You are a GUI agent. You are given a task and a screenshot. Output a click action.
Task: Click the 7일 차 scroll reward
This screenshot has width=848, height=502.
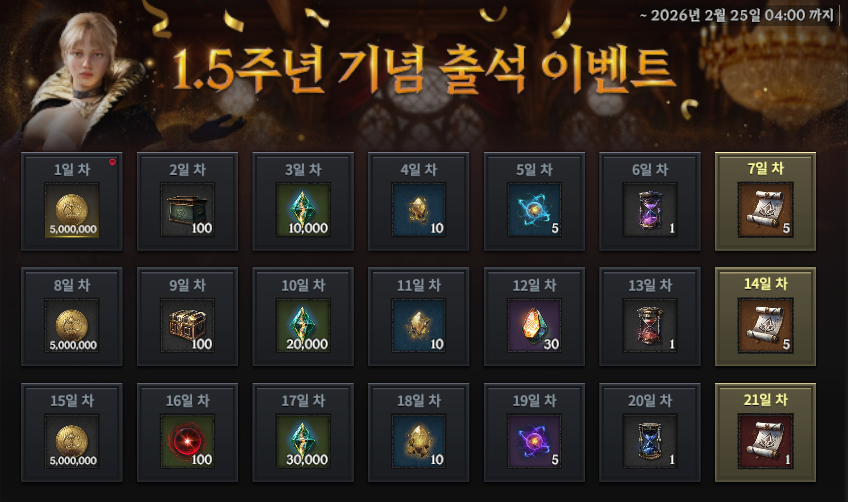(765, 210)
